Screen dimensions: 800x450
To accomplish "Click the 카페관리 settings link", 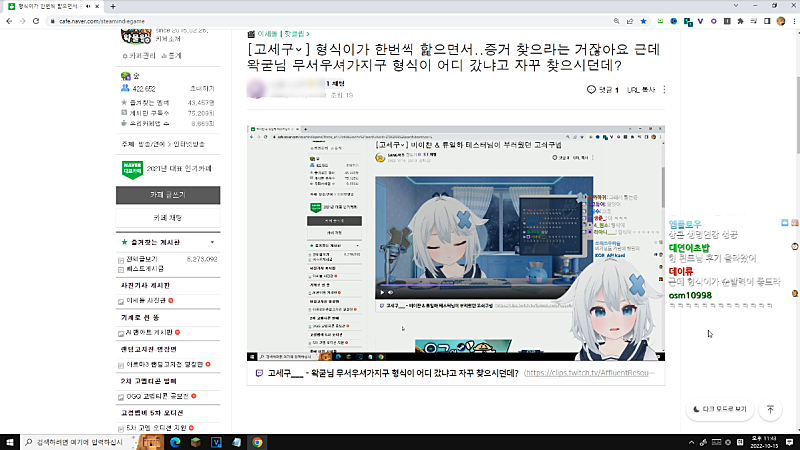I will (139, 56).
